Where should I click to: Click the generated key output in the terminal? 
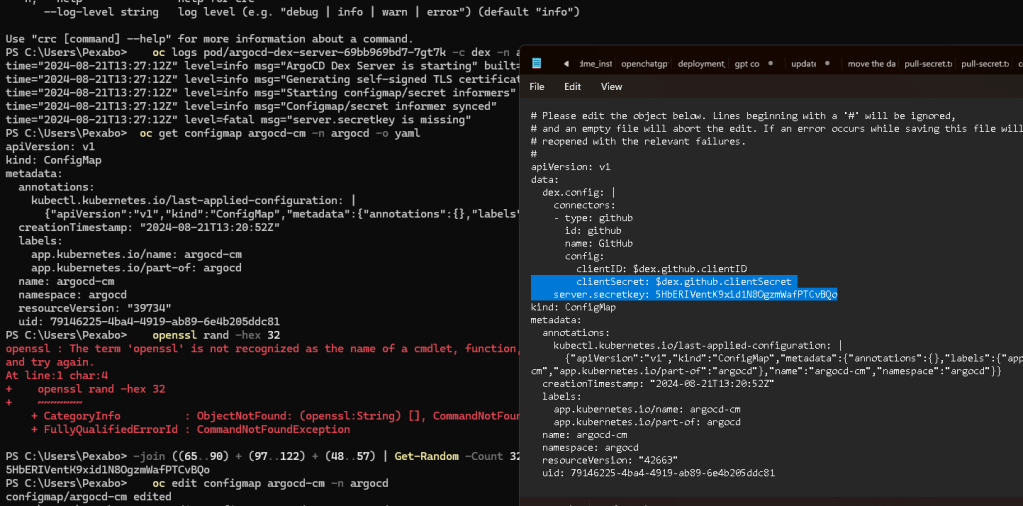pyautogui.click(x=108, y=469)
